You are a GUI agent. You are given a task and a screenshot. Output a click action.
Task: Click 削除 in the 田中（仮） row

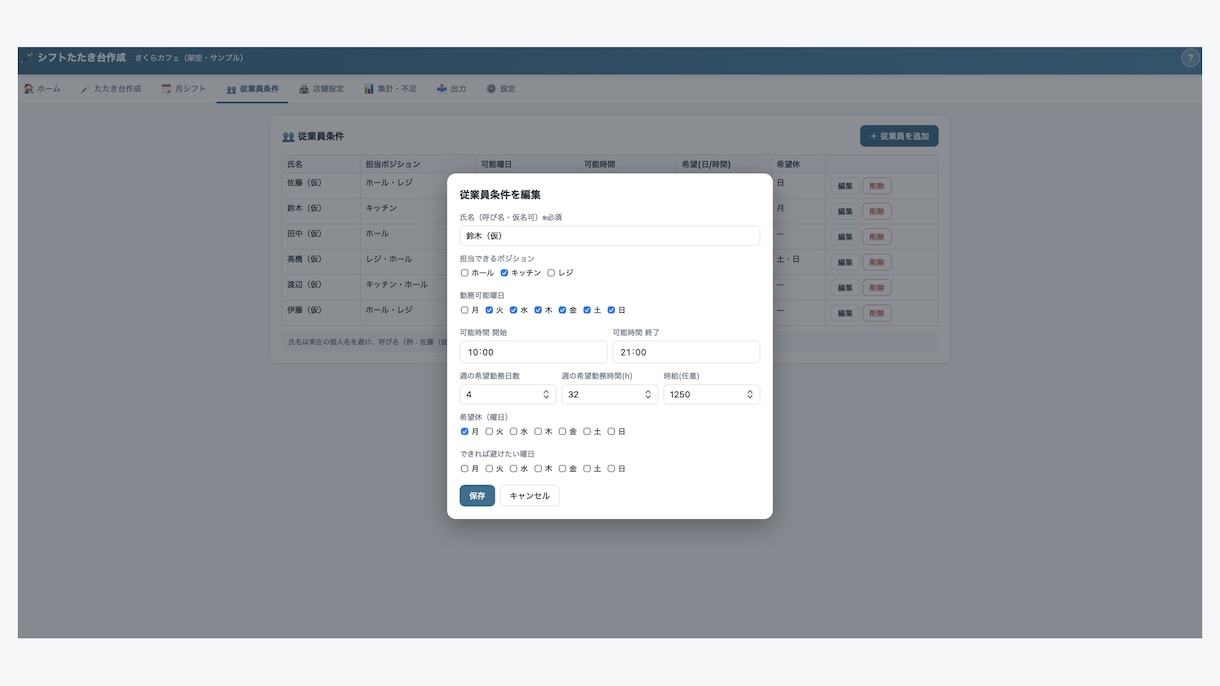click(877, 237)
